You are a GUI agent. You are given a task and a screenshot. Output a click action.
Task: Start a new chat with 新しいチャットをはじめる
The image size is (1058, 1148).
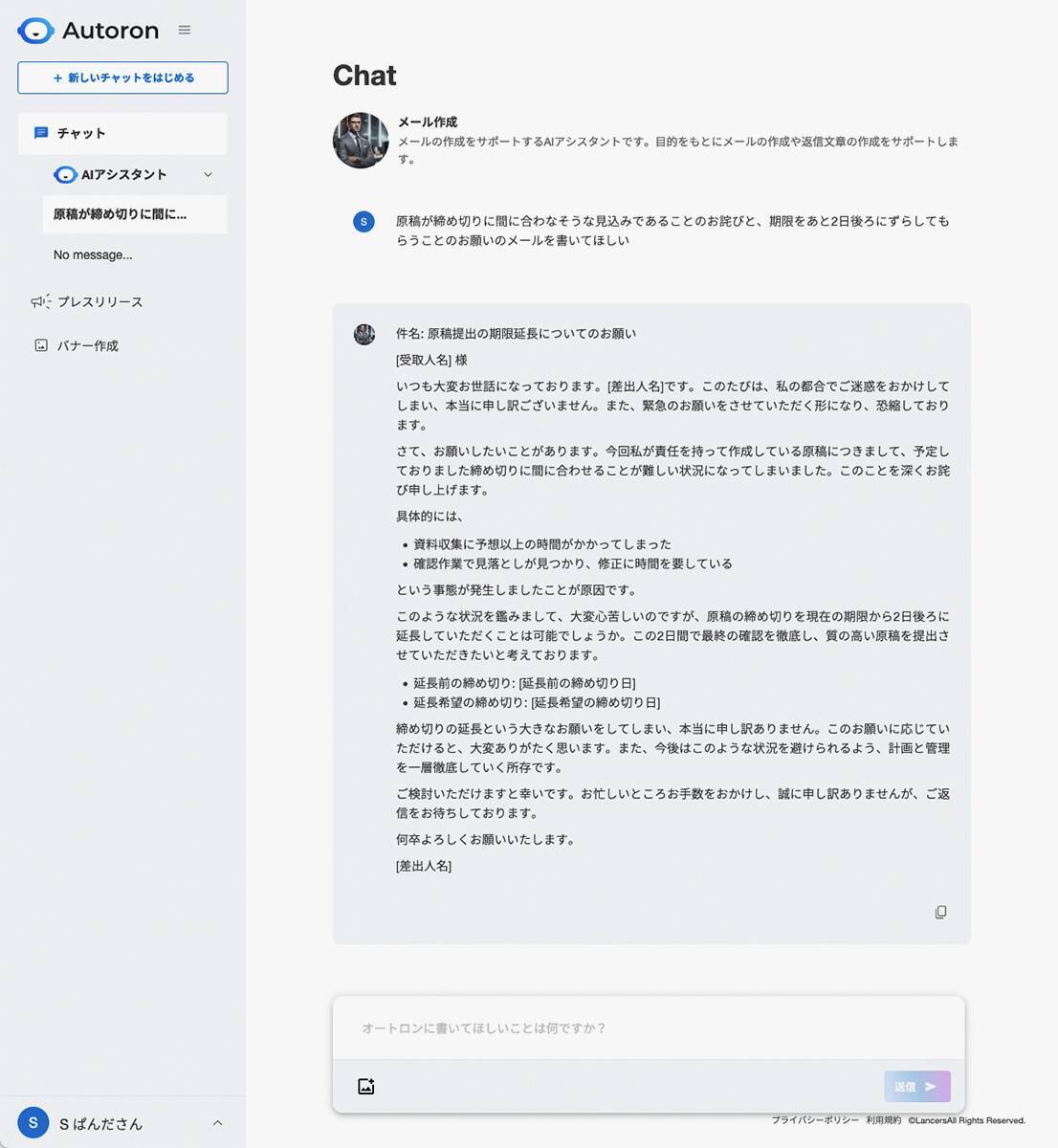122,77
